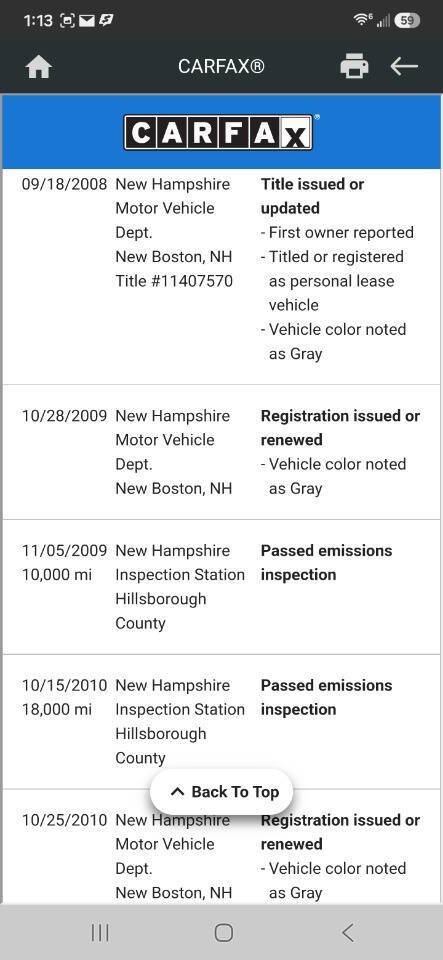Tap the CARFAX® page title

(221, 66)
